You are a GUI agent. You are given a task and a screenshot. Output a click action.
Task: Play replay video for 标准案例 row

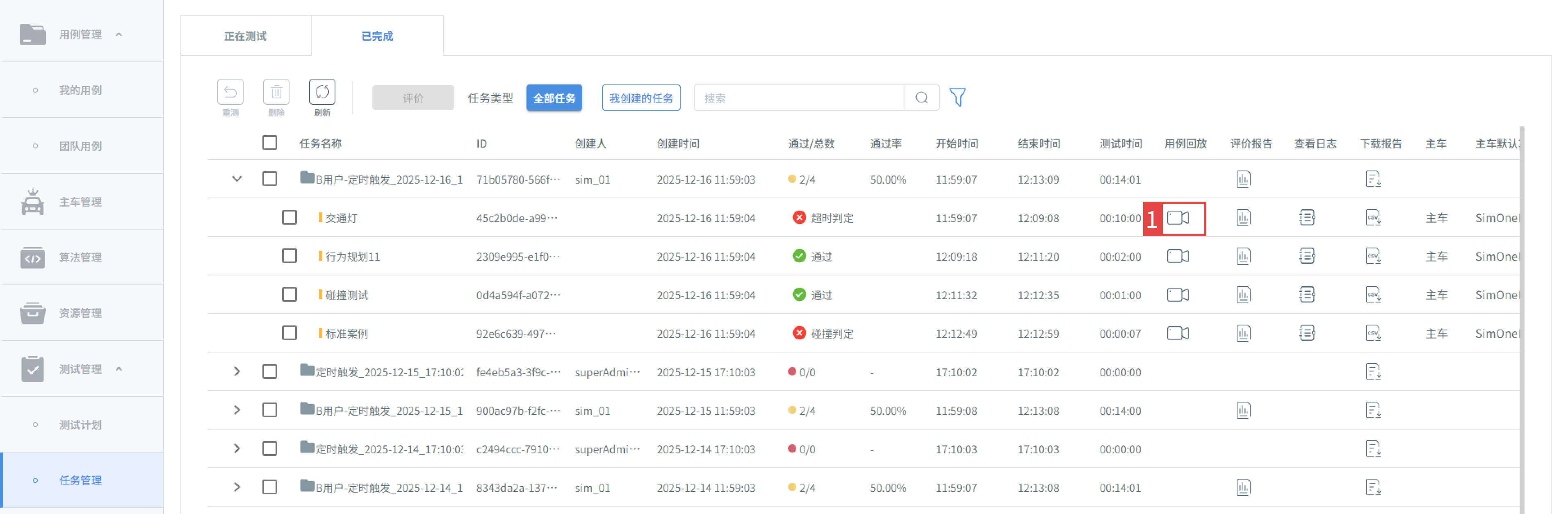pos(1178,333)
